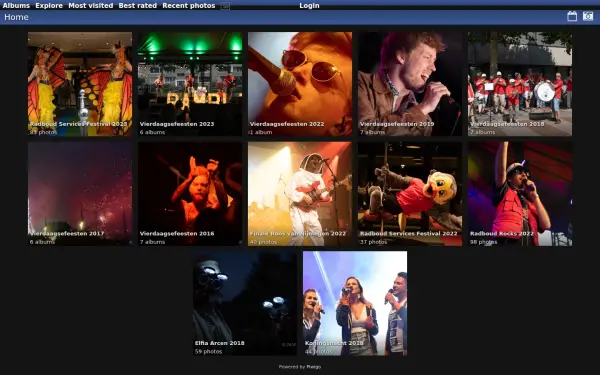Open the Explore menu

point(49,6)
